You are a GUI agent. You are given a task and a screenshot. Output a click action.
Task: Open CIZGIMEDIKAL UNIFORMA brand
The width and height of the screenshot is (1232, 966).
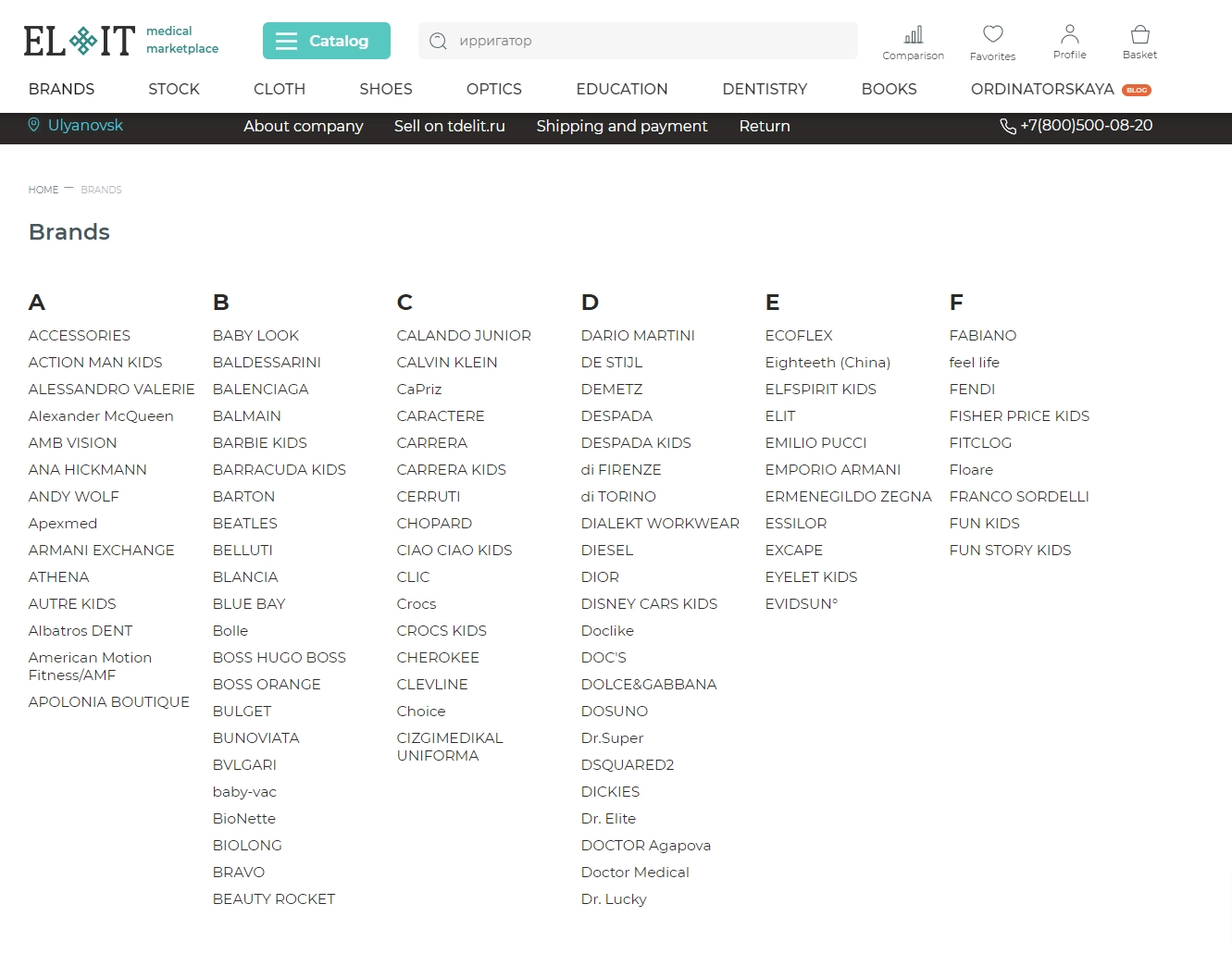pyautogui.click(x=450, y=747)
